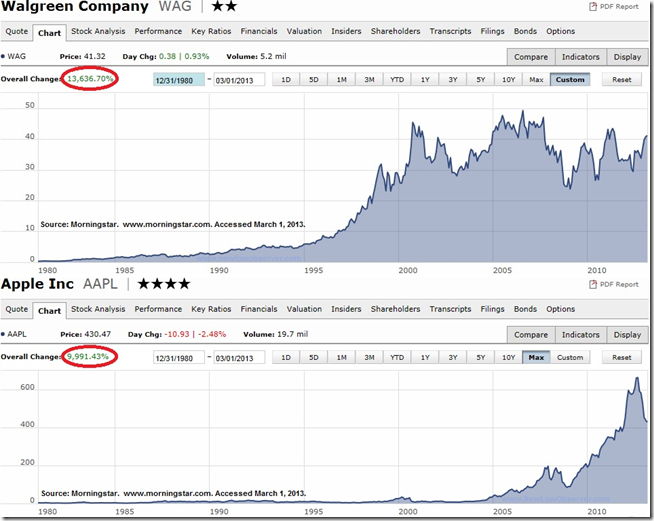Reset the Walgreen chart

[x=621, y=79]
